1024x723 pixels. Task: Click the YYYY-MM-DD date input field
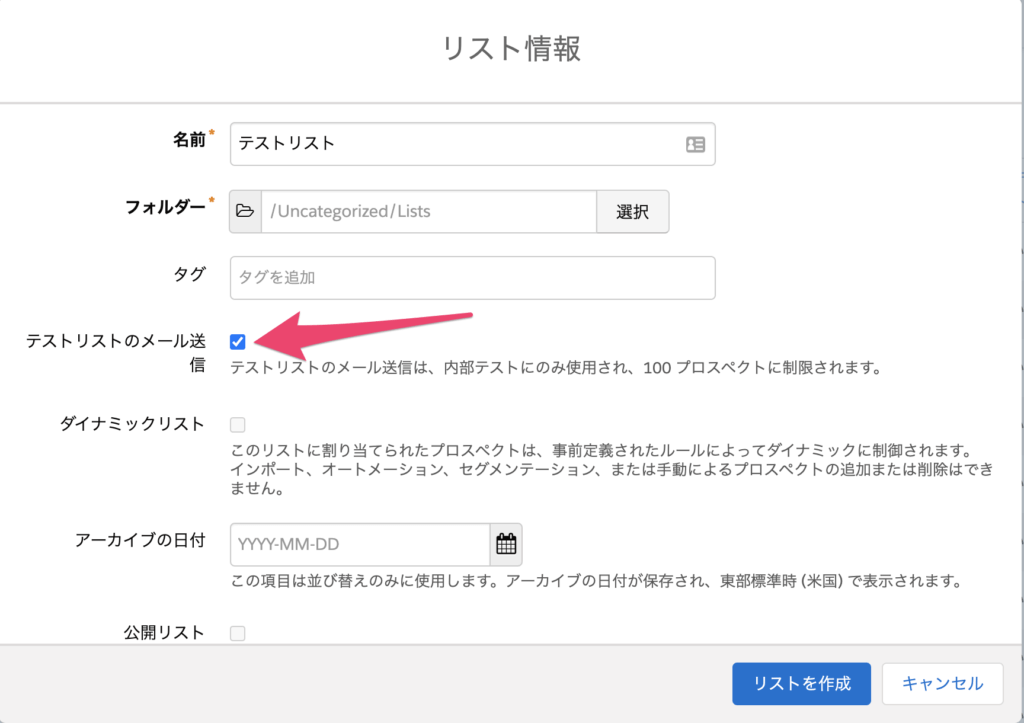[x=360, y=544]
